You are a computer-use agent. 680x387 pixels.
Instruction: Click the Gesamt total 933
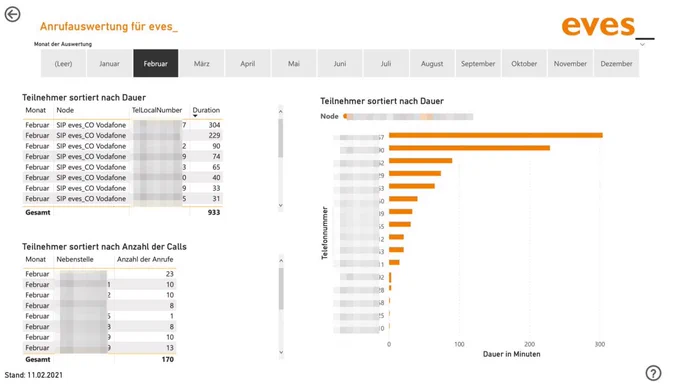[214, 213]
